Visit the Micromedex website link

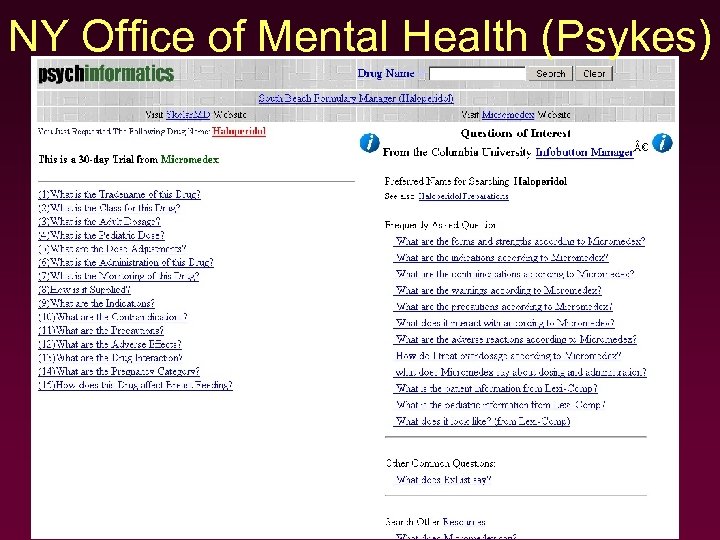click(508, 114)
